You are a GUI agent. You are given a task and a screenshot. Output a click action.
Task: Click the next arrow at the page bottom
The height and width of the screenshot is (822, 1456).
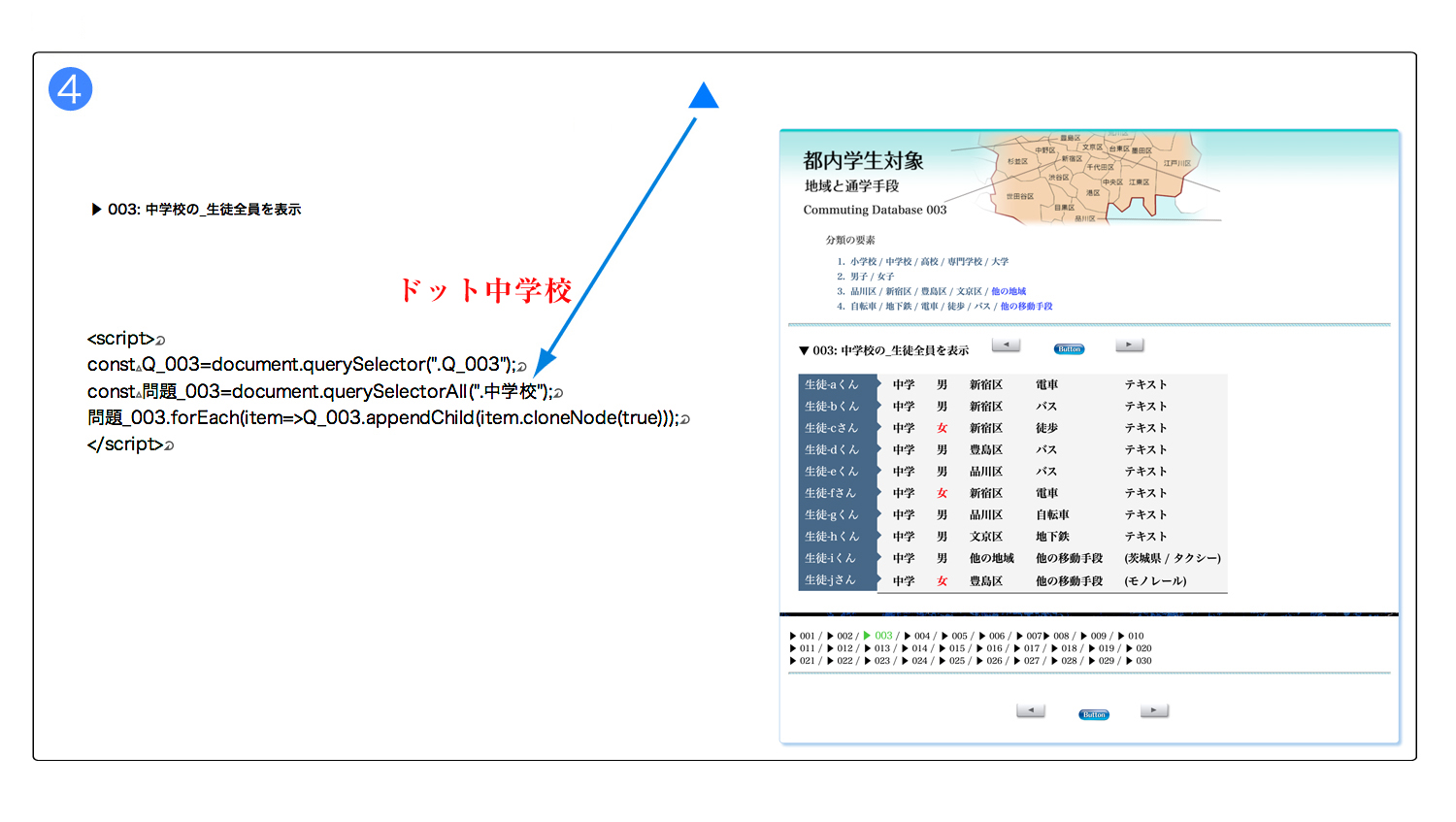click(x=1154, y=711)
